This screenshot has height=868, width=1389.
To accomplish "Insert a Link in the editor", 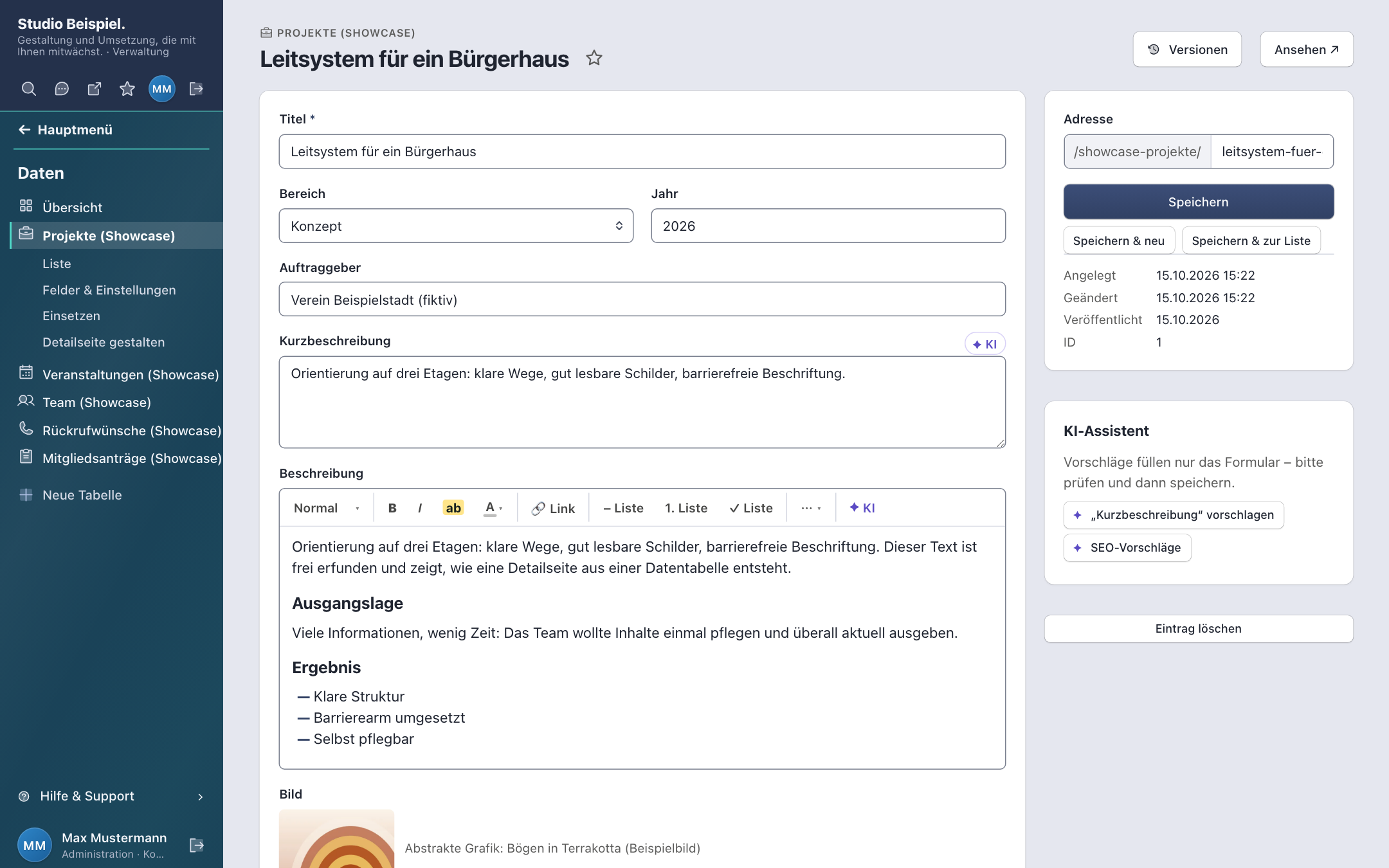I will tap(553, 509).
